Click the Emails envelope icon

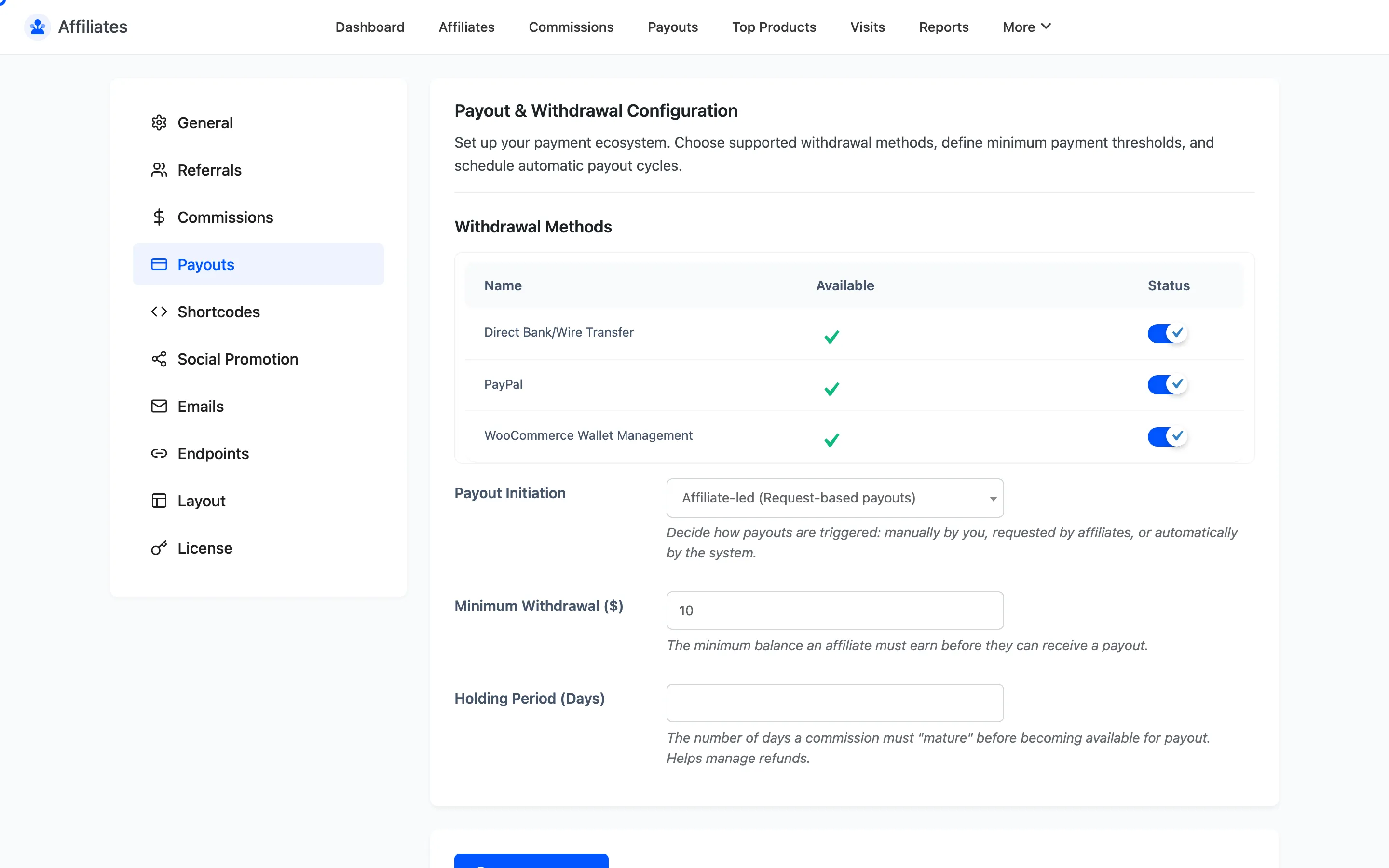point(159,407)
